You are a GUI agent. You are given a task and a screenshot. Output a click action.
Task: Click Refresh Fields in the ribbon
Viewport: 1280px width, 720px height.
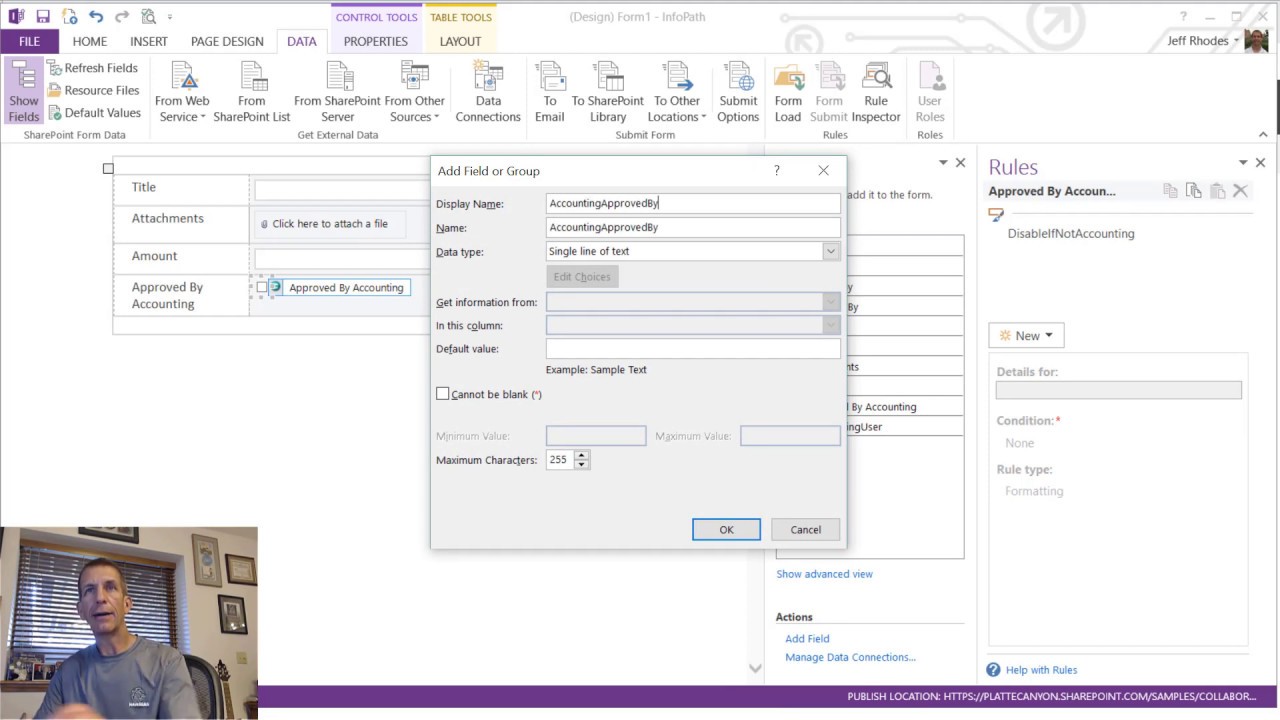point(93,68)
